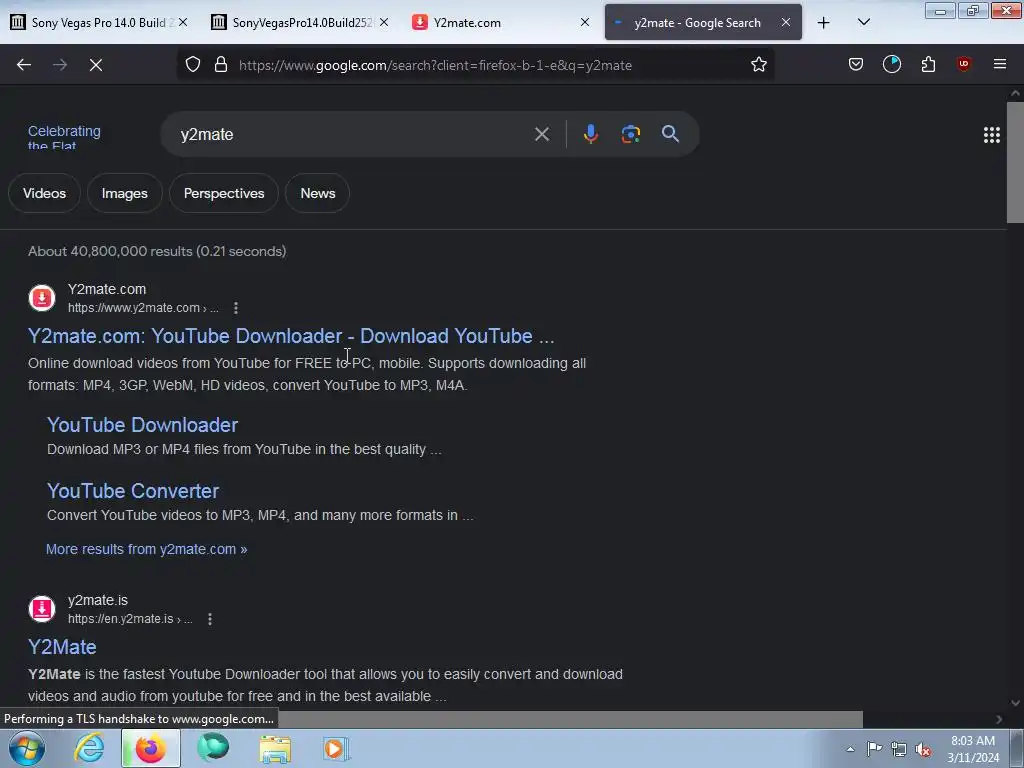
Task: Close the y2mate - Google Search tab
Action: click(786, 22)
